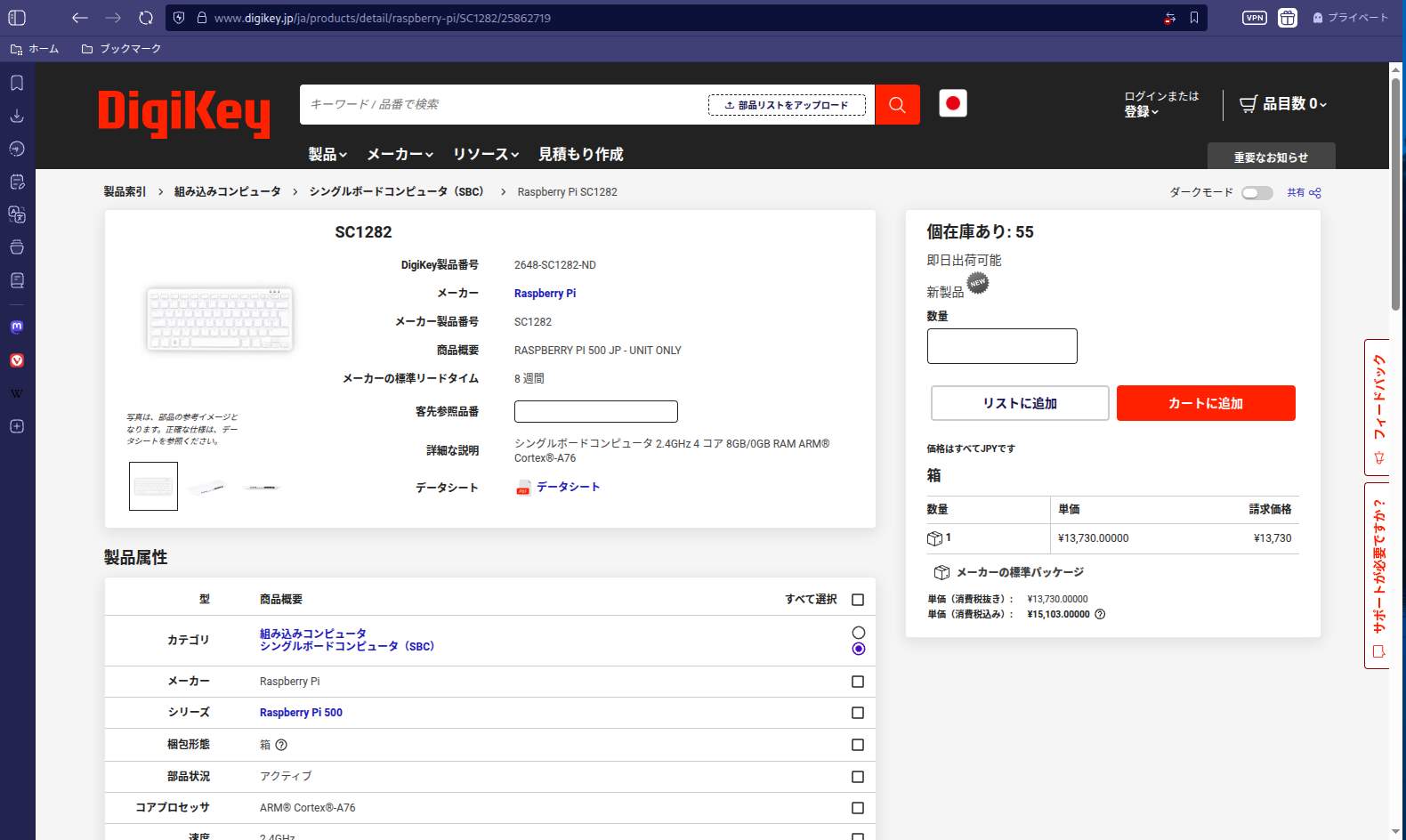Open the VPN button
1406x840 pixels.
click(1255, 18)
